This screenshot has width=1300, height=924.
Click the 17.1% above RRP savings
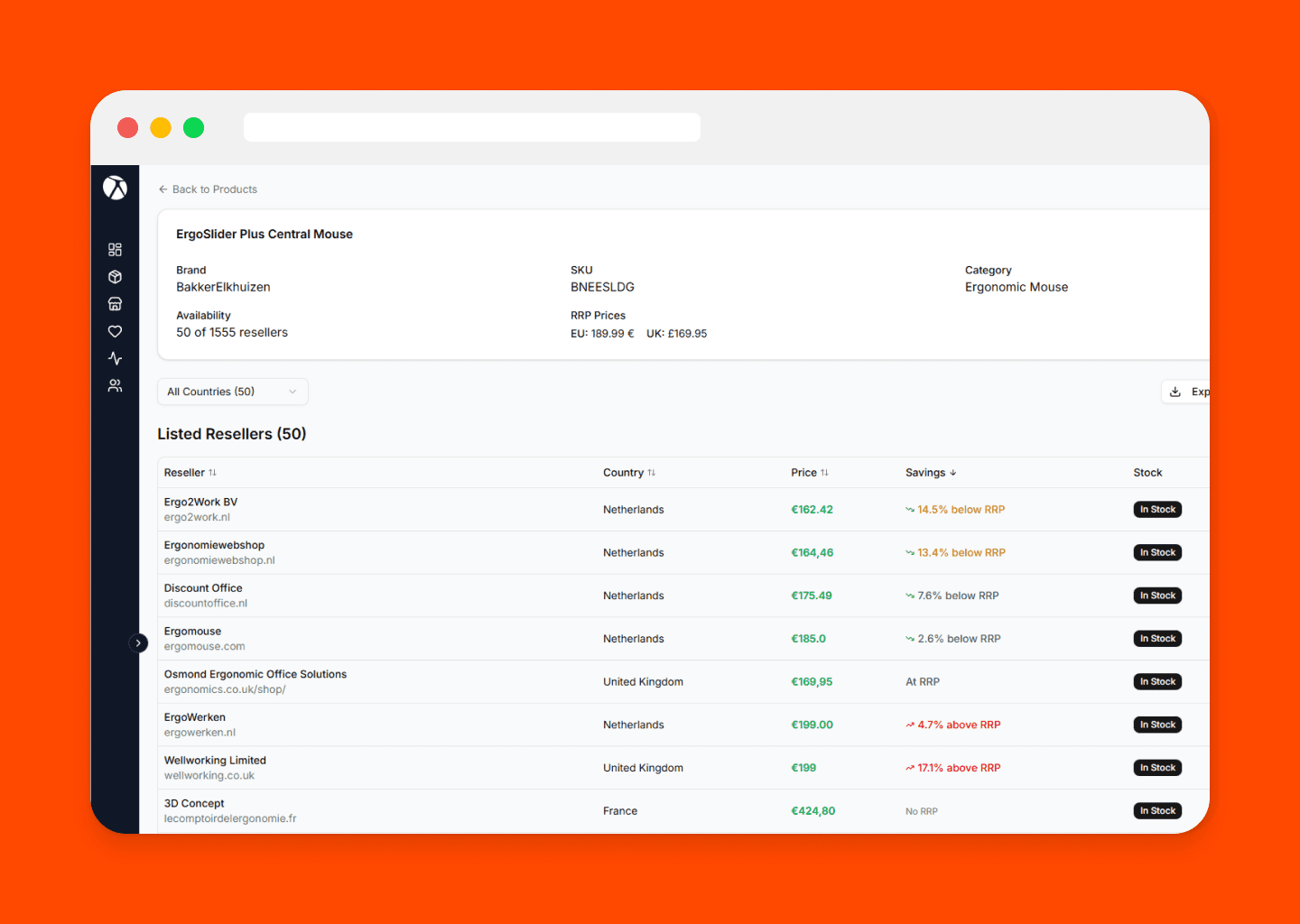[x=953, y=769]
